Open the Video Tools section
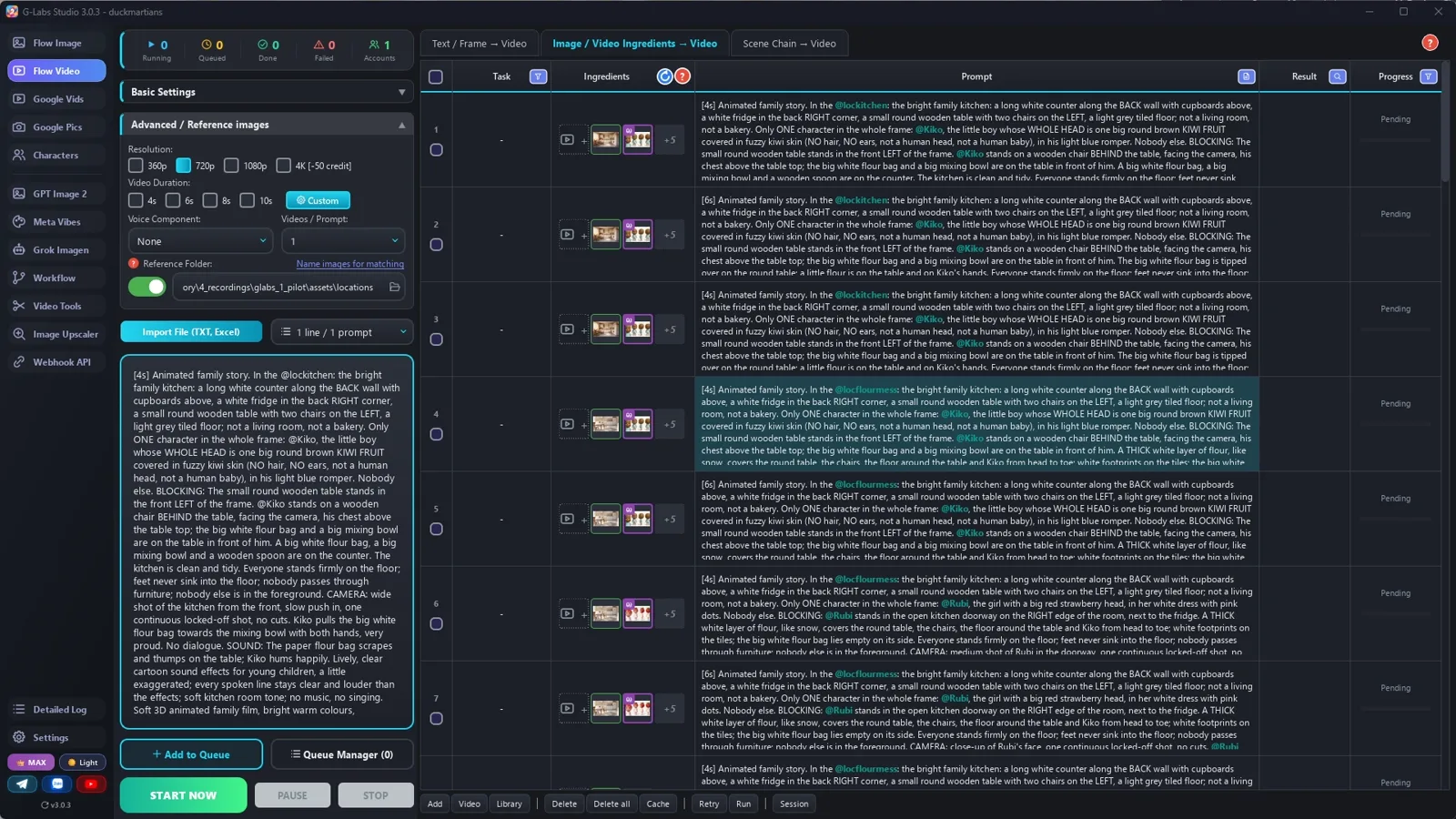The image size is (1456, 819). click(56, 307)
